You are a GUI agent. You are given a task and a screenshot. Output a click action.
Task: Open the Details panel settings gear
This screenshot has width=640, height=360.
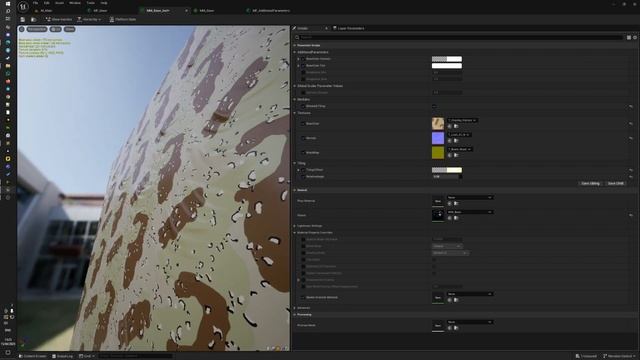[635, 37]
